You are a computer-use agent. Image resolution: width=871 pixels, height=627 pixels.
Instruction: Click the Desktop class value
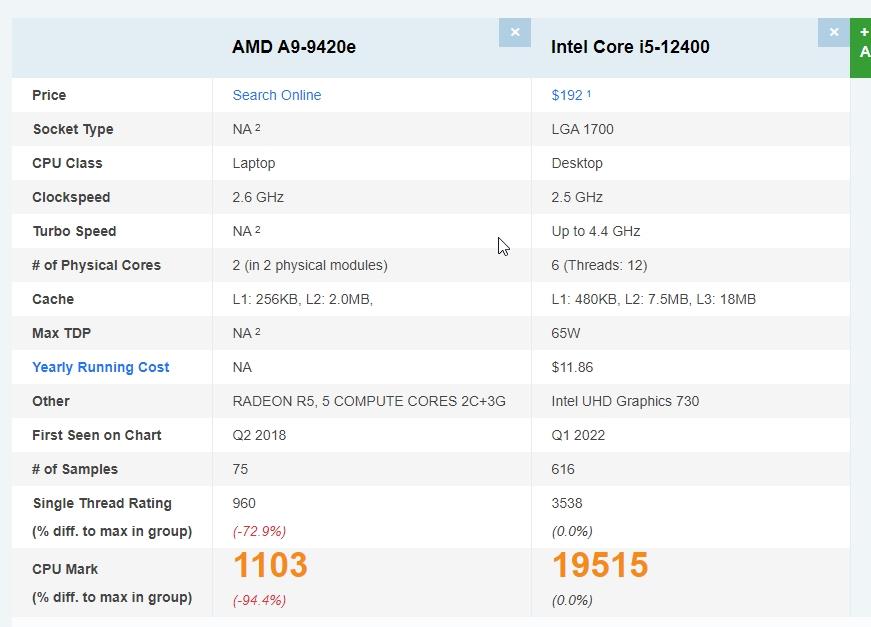pos(577,163)
